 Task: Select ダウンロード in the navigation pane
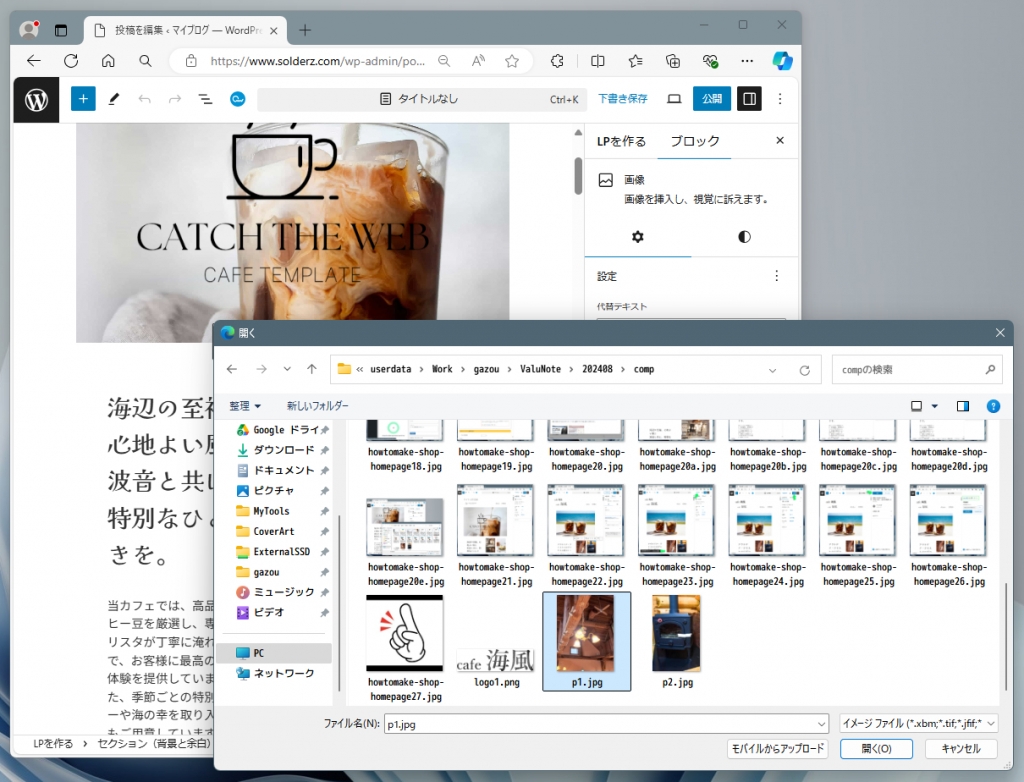tap(282, 450)
